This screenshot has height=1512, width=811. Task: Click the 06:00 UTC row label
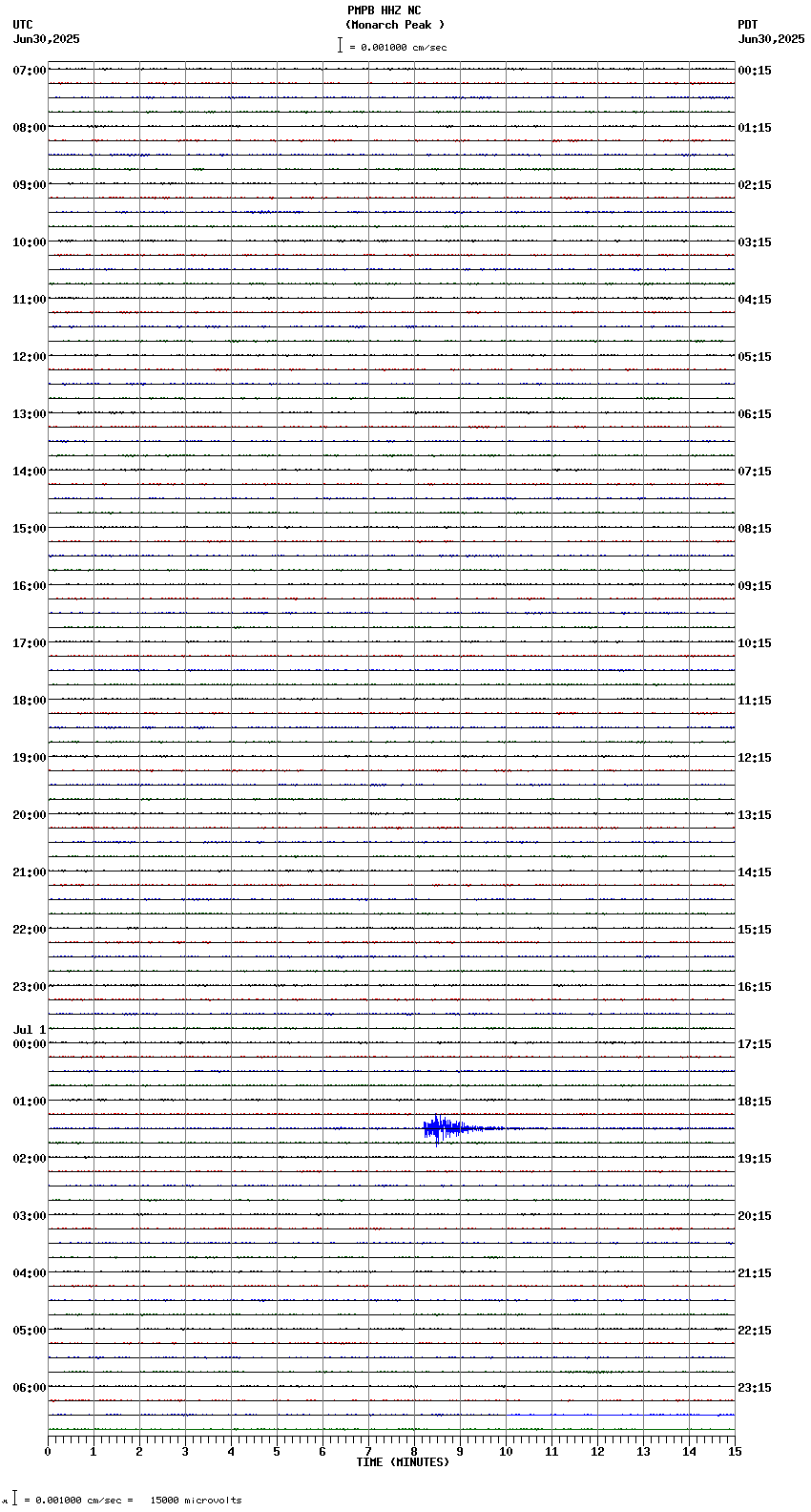point(30,1388)
